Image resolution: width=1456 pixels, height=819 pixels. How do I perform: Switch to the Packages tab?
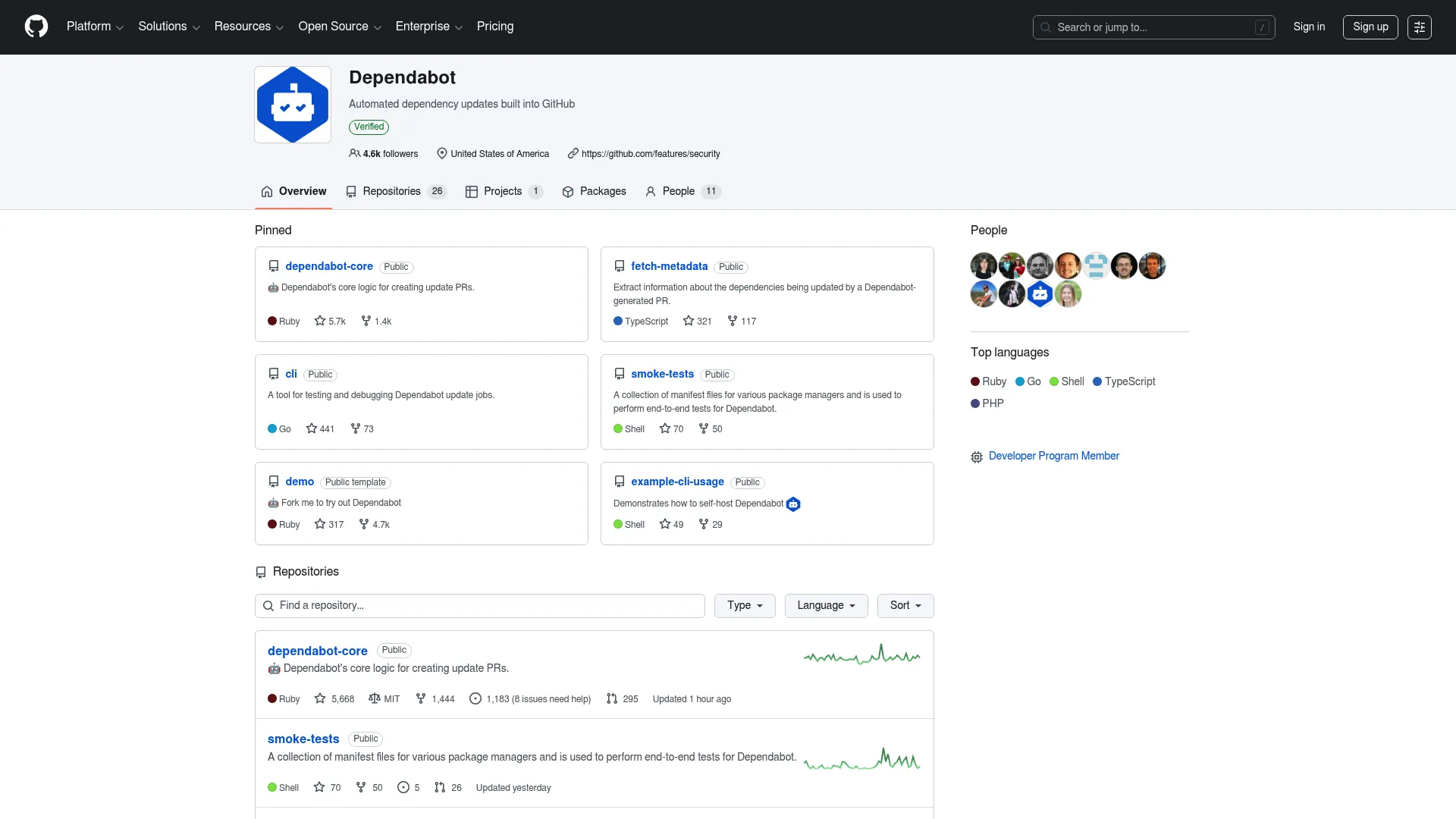coord(595,191)
